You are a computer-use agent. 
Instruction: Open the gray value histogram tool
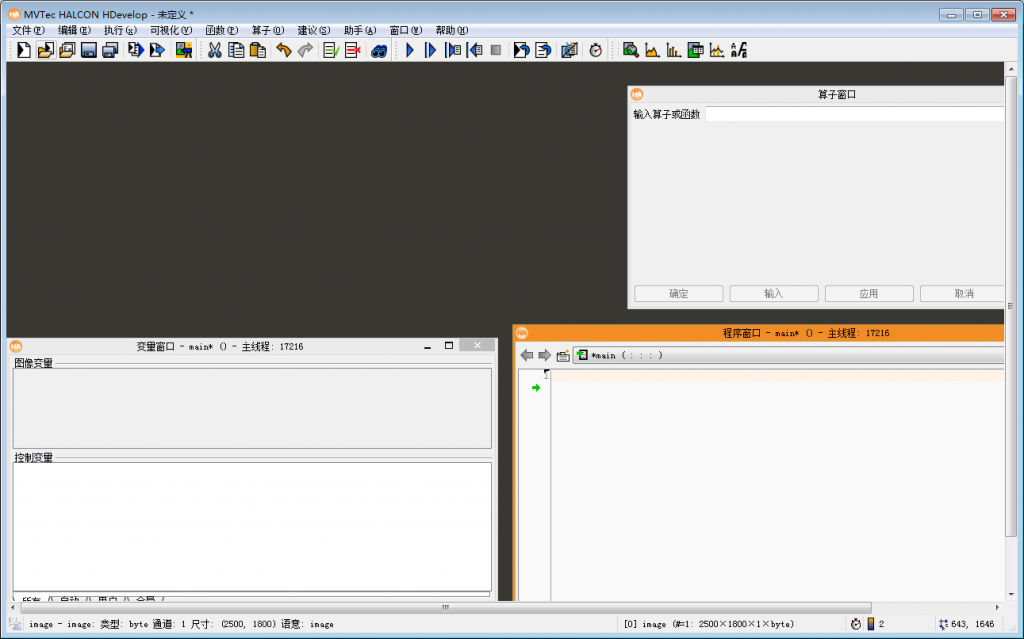(x=652, y=50)
